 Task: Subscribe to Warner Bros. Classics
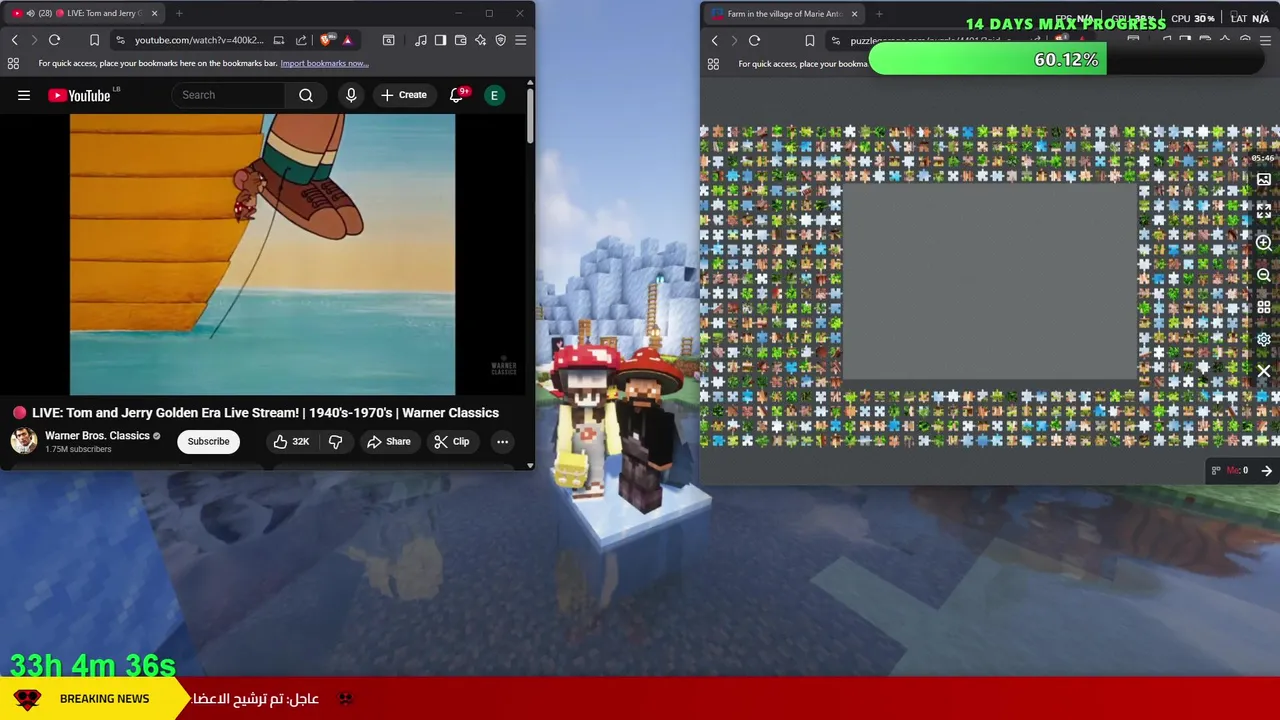(208, 441)
